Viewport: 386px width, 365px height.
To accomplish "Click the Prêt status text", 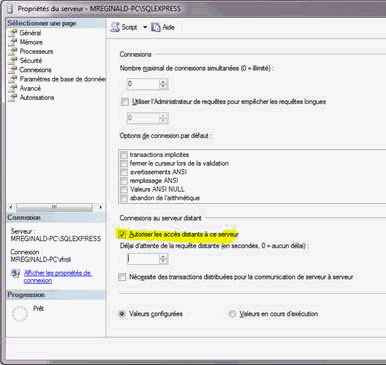I will pyautogui.click(x=38, y=309).
